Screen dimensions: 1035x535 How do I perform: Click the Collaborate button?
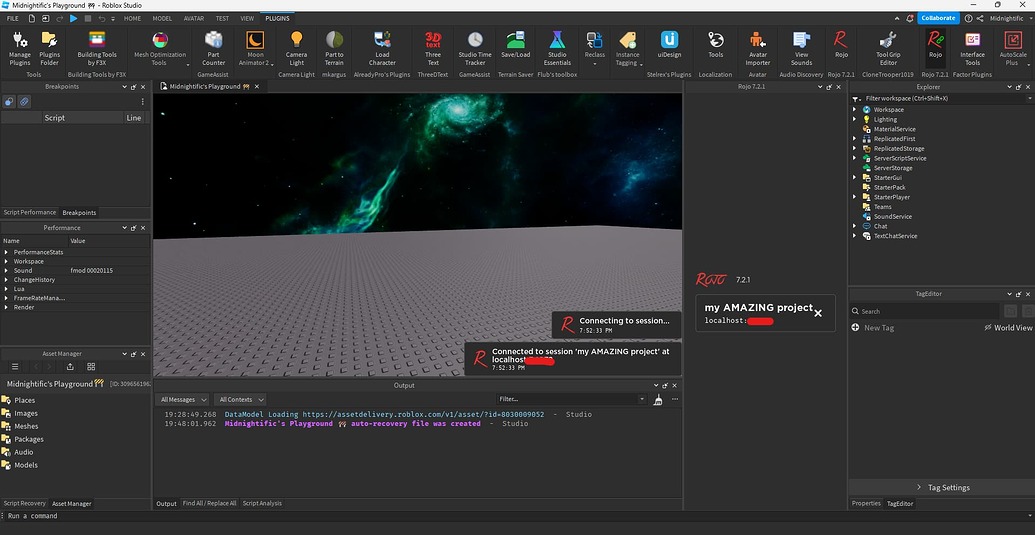[938, 18]
